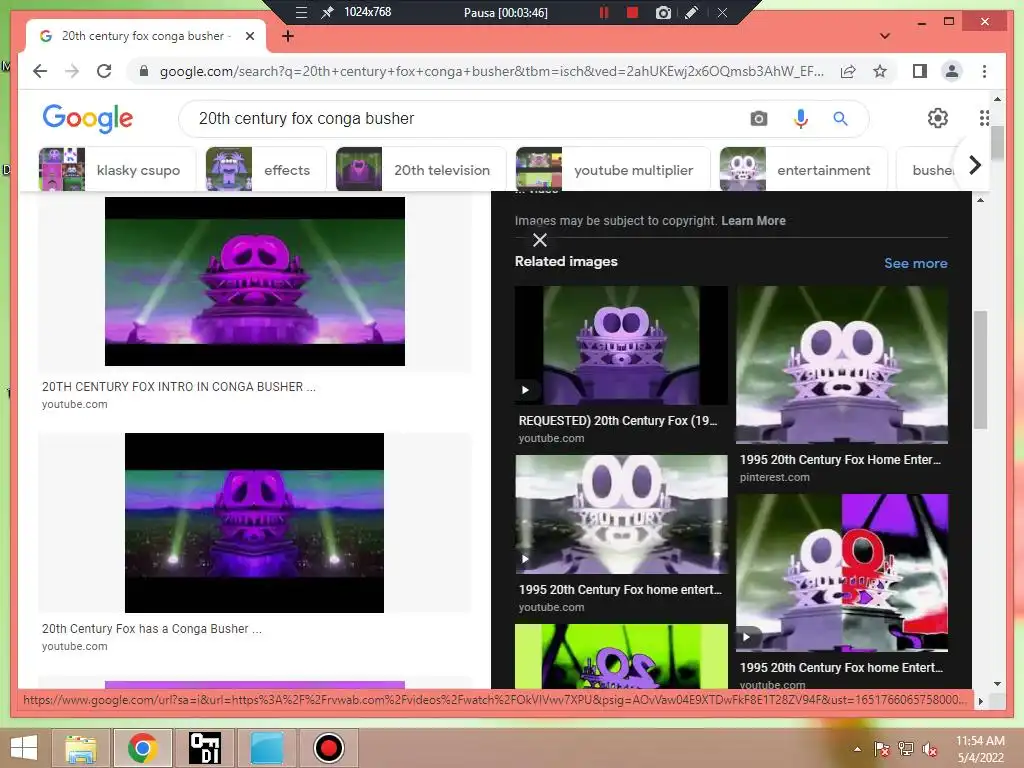Open Chrome tab search dropdown
Image resolution: width=1024 pixels, height=768 pixels.
(x=885, y=36)
